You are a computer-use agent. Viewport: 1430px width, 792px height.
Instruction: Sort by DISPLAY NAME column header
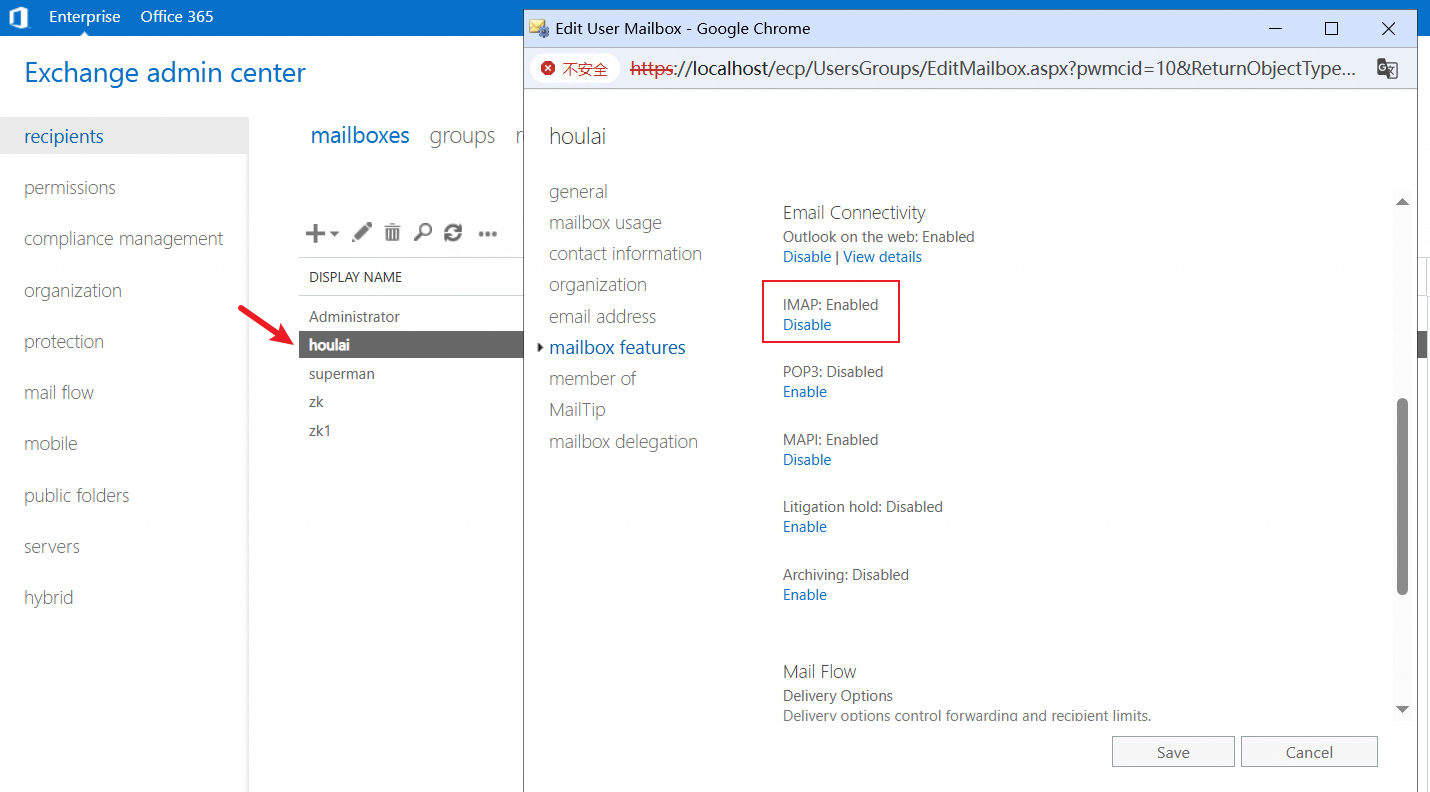click(x=356, y=277)
